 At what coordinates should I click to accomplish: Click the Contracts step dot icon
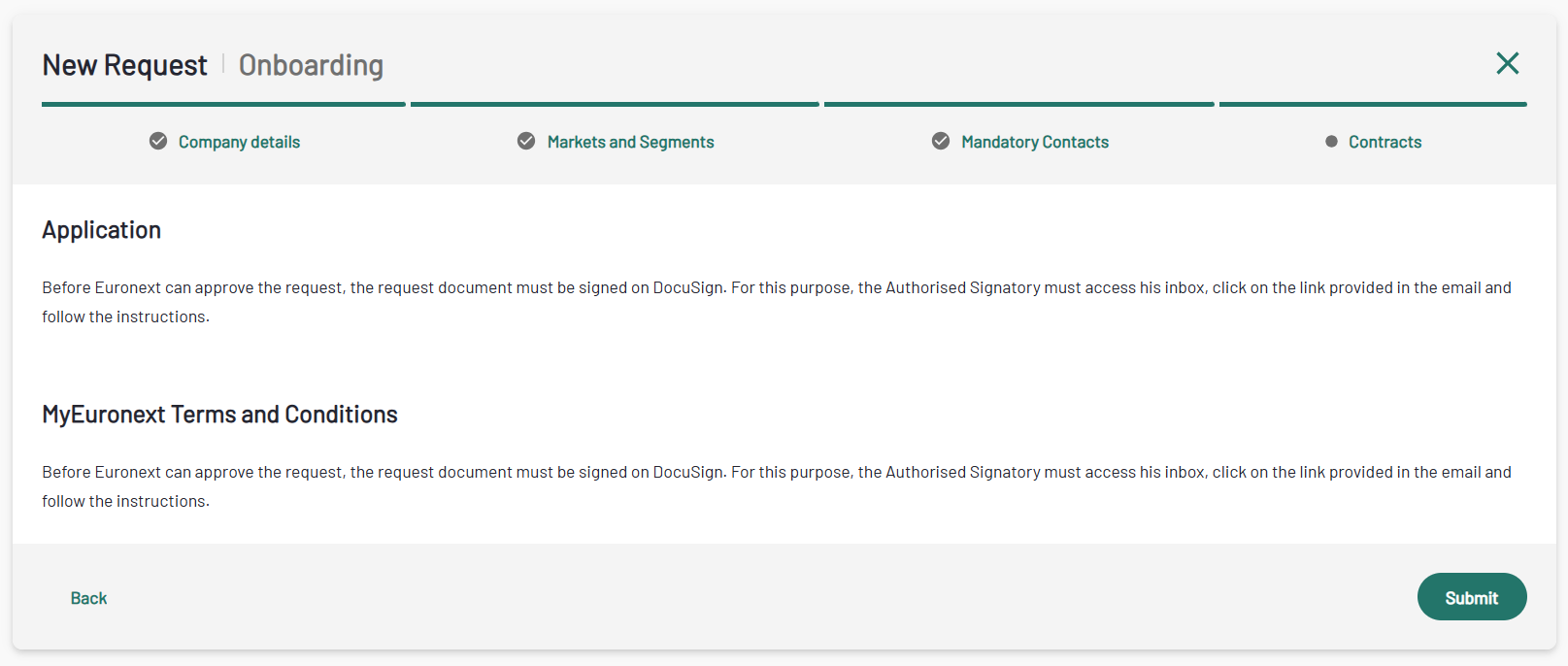(1331, 142)
